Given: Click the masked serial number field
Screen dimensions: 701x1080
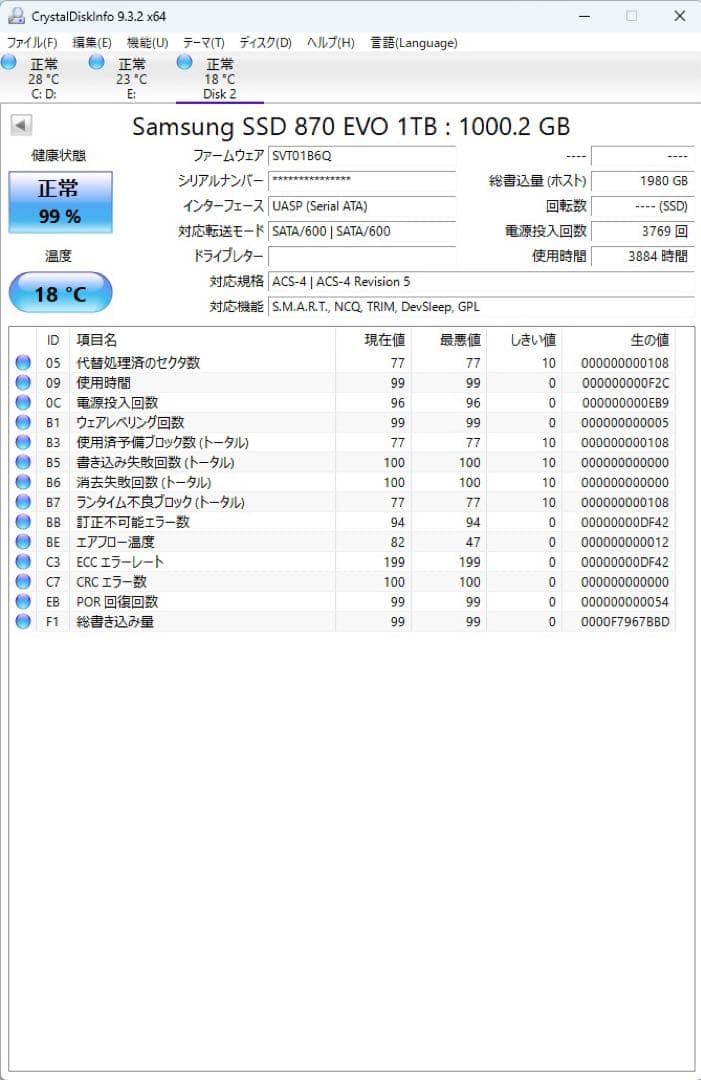Looking at the screenshot, I should tap(362, 181).
